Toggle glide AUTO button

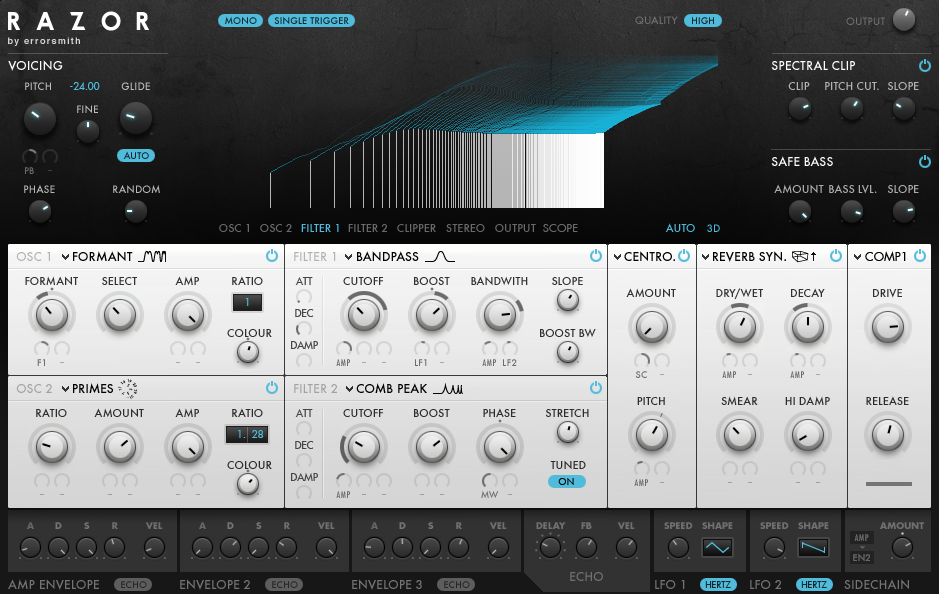point(136,156)
